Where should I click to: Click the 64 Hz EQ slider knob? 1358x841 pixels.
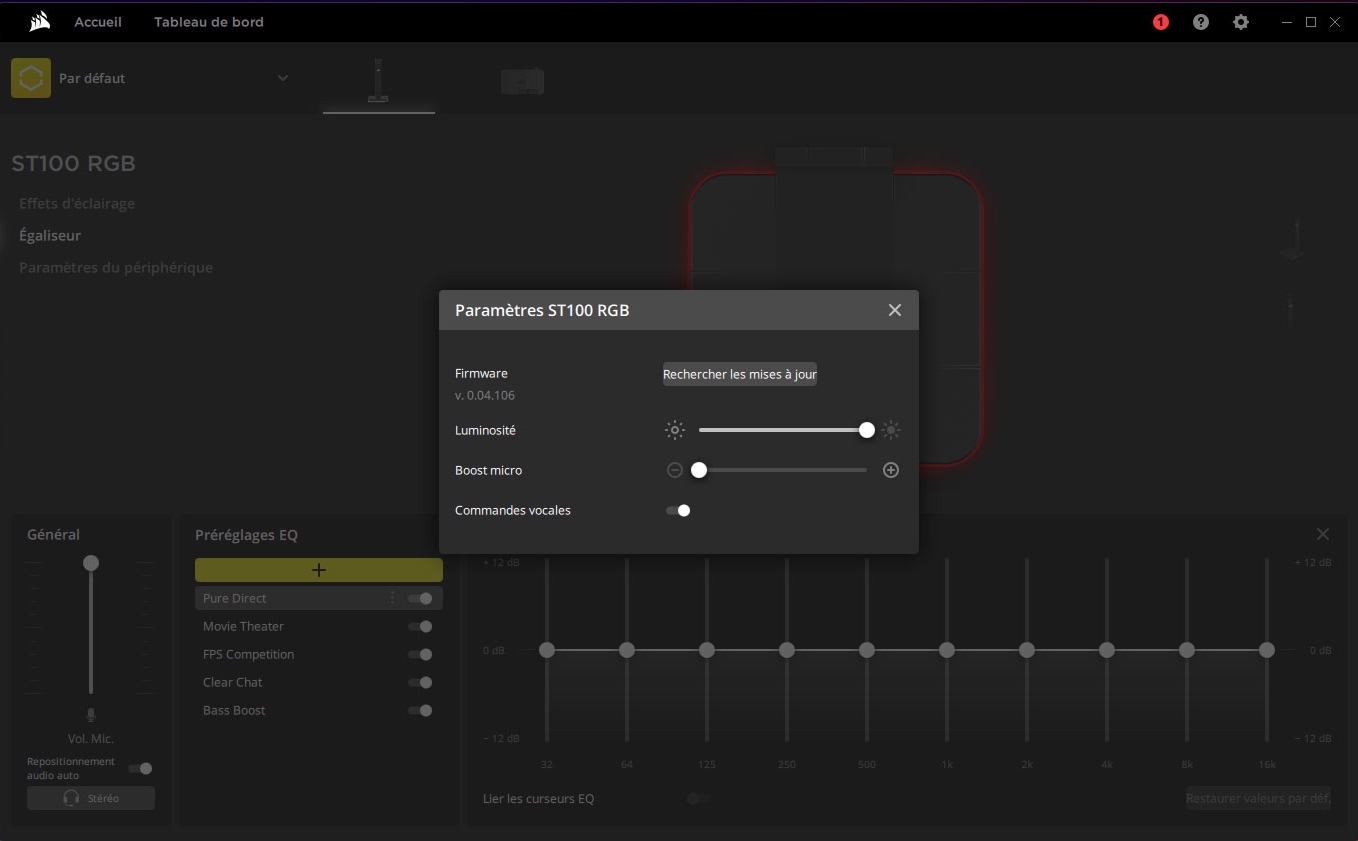tap(627, 650)
